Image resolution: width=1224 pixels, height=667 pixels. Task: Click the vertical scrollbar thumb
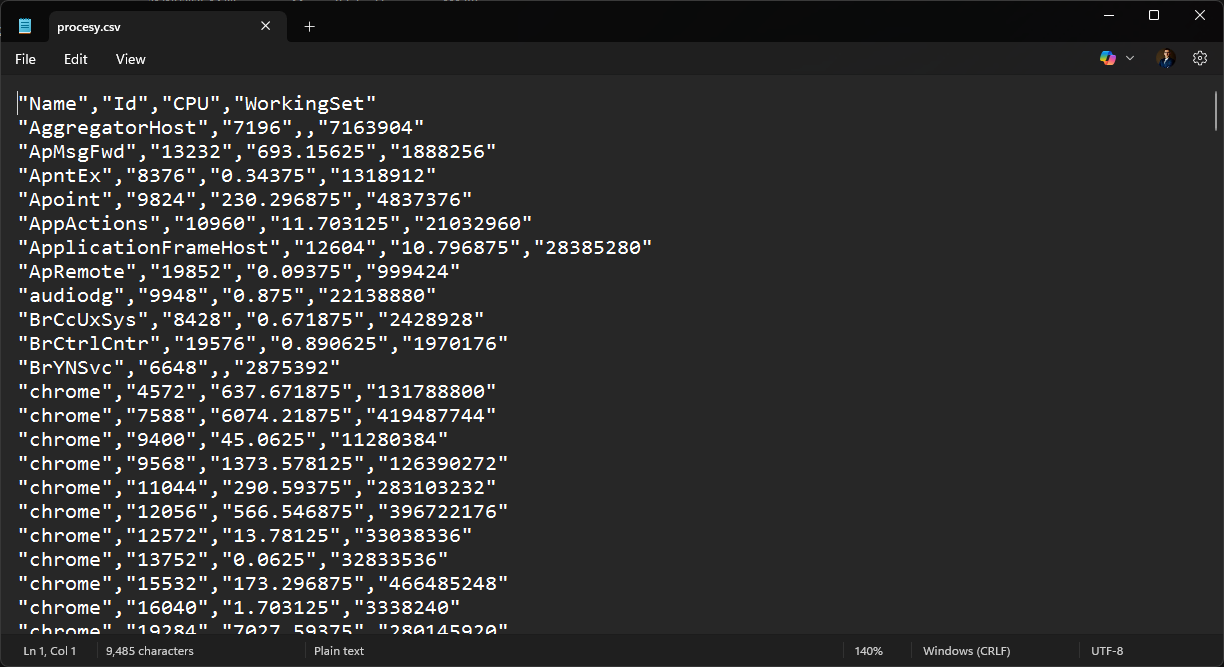[1215, 110]
